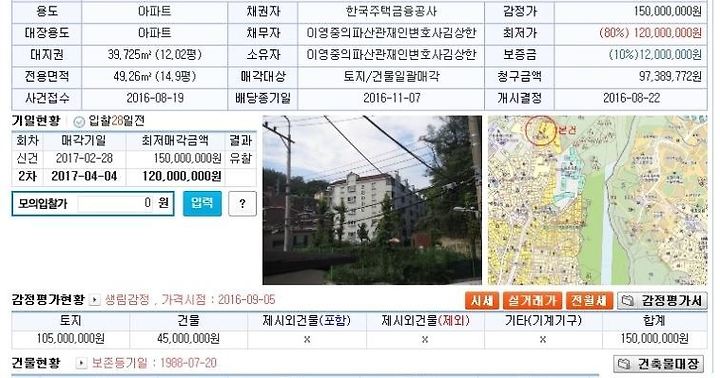Image resolution: width=720 pixels, height=378 pixels.
Task: Select the 2017-04-04 auction date cell
Action: [84, 176]
